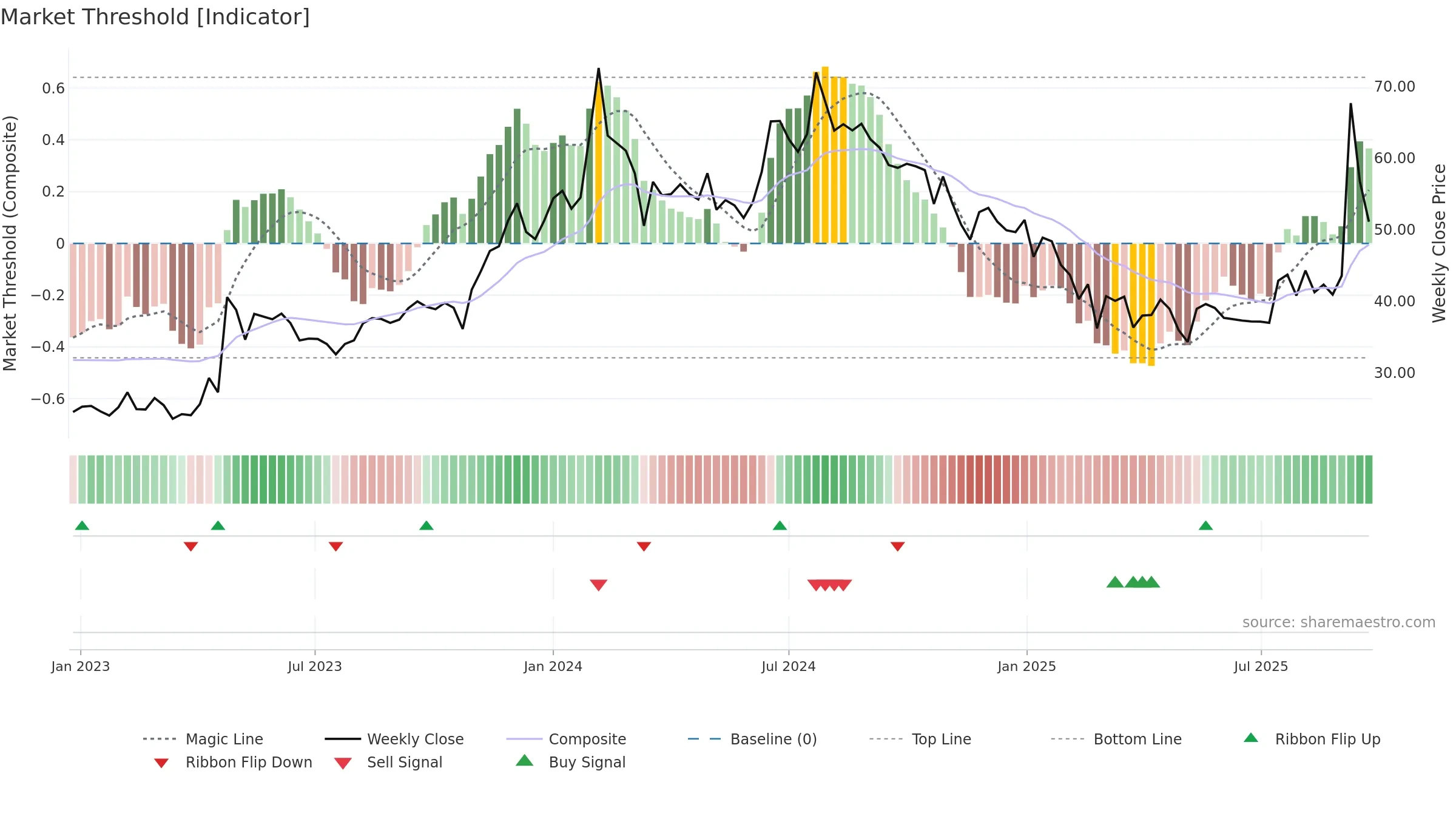Click the 60.00 price axis label

1395,158
